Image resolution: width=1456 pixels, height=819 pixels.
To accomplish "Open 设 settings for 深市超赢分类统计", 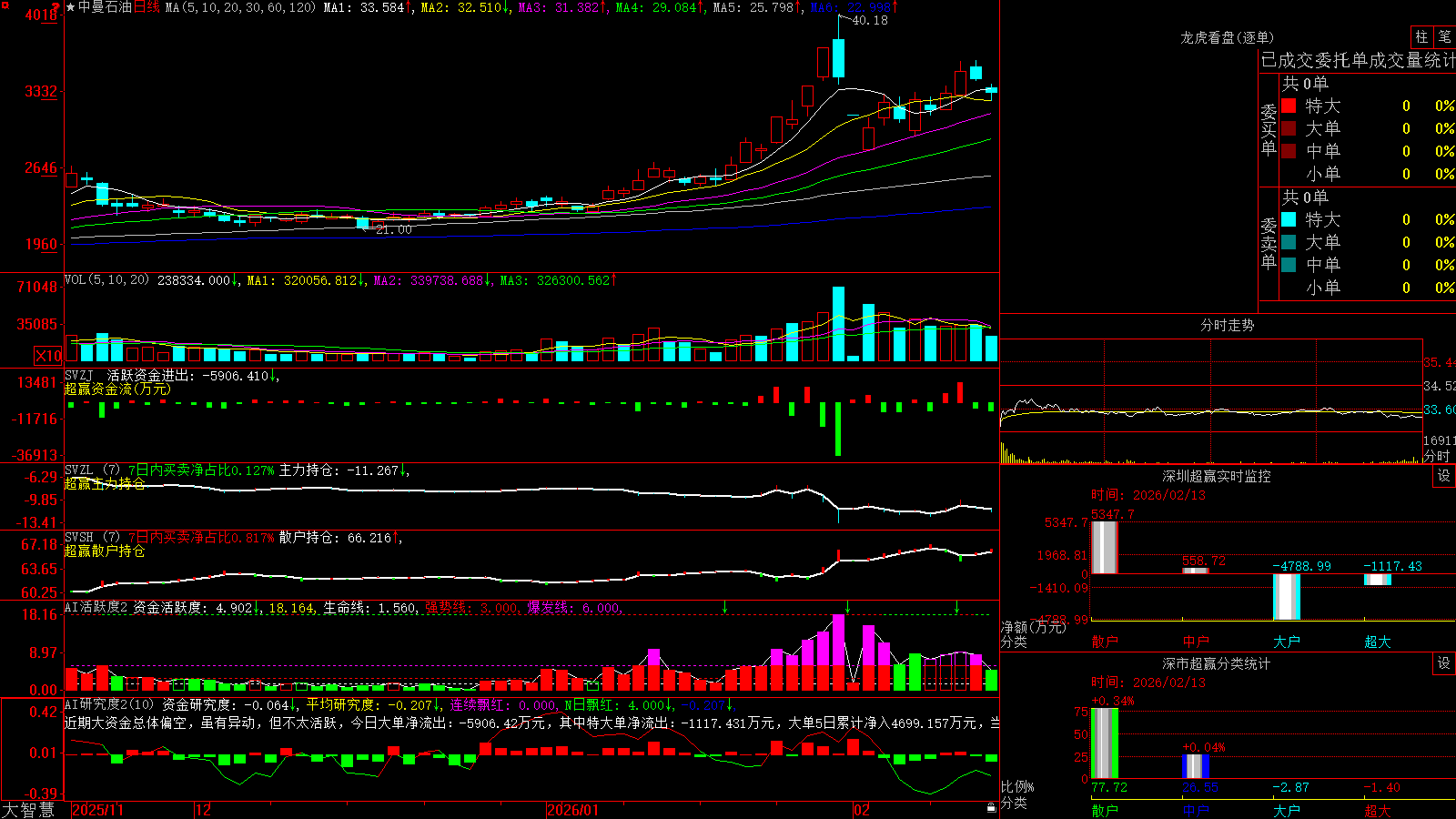I will click(x=1444, y=663).
